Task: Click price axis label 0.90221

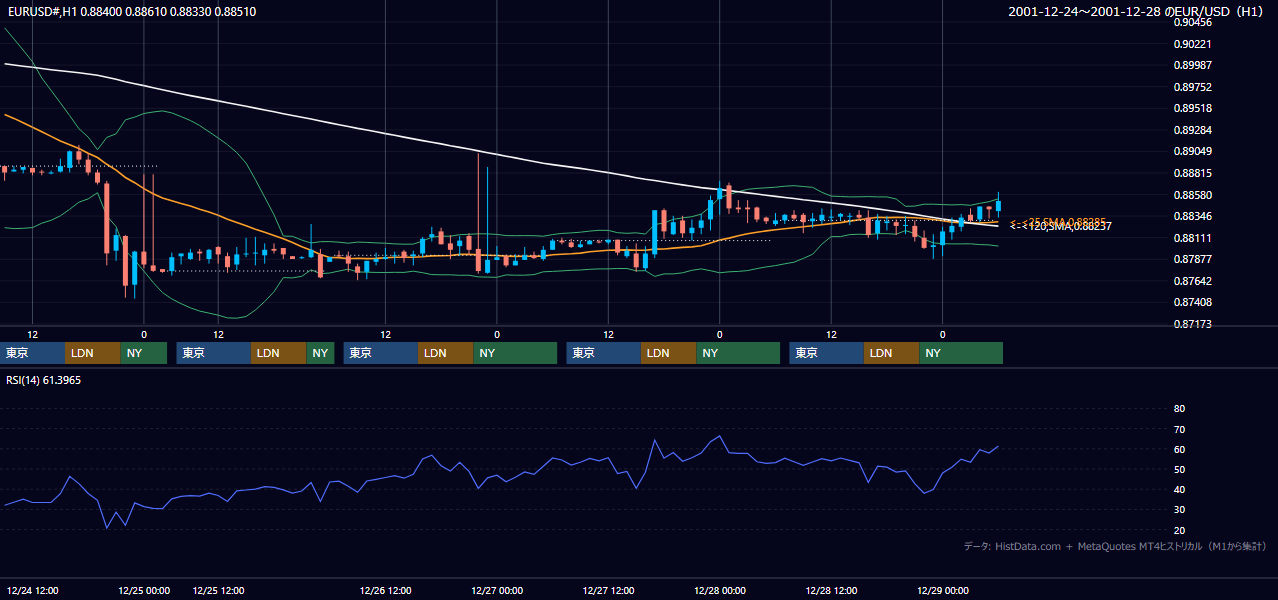Action: coord(1193,44)
